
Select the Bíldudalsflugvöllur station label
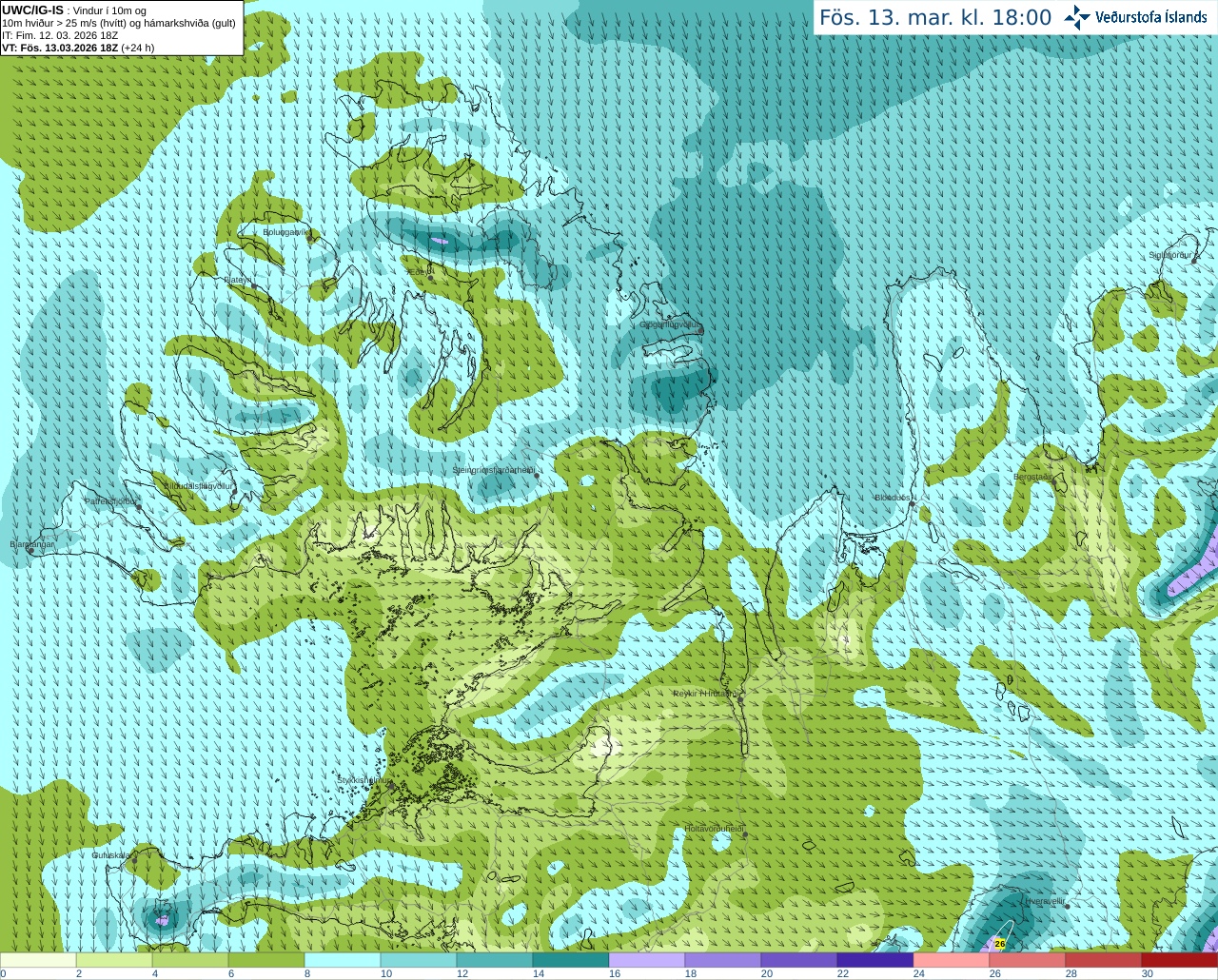click(198, 485)
